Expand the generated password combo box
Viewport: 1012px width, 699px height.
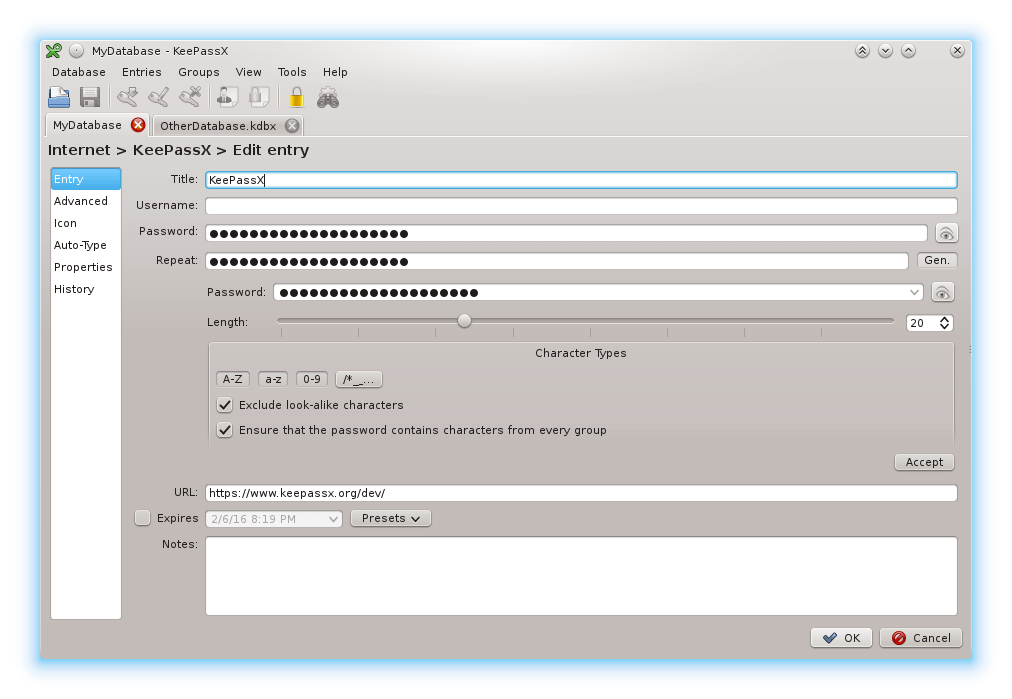pos(916,292)
